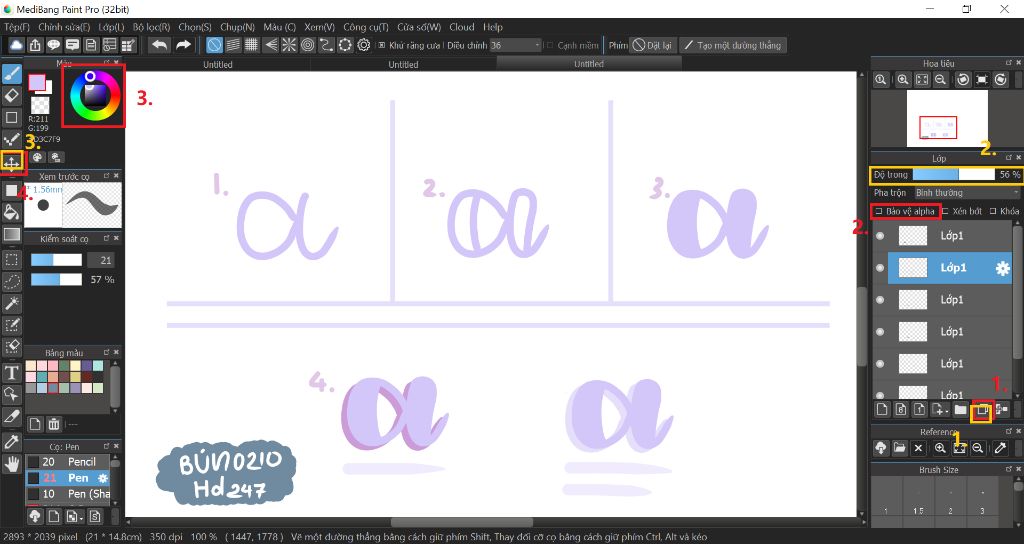Viewport: 1024px width, 544px height.
Task: Click the Undo arrow
Action: point(159,45)
